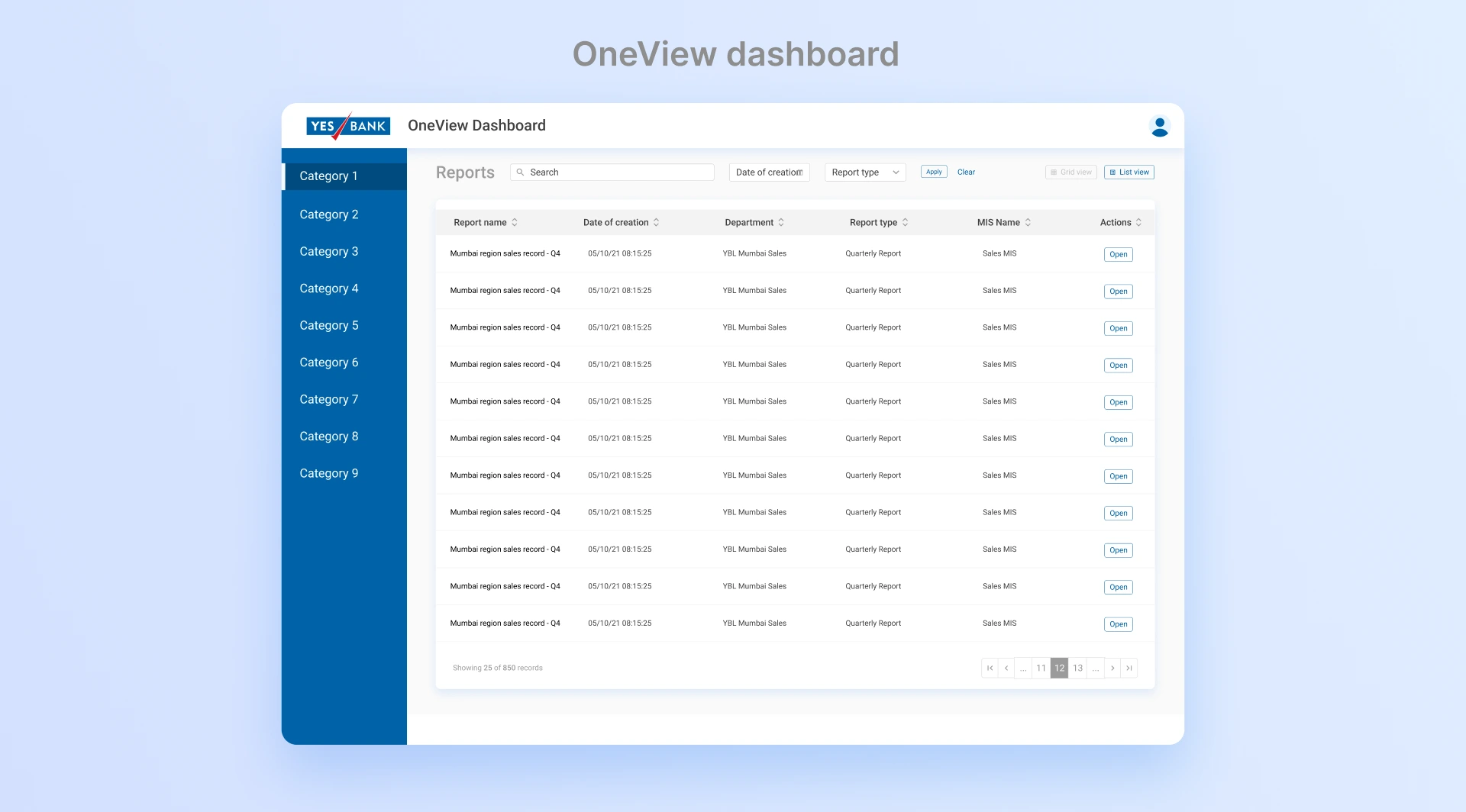This screenshot has width=1466, height=812.
Task: Open the third report row
Action: (1119, 329)
